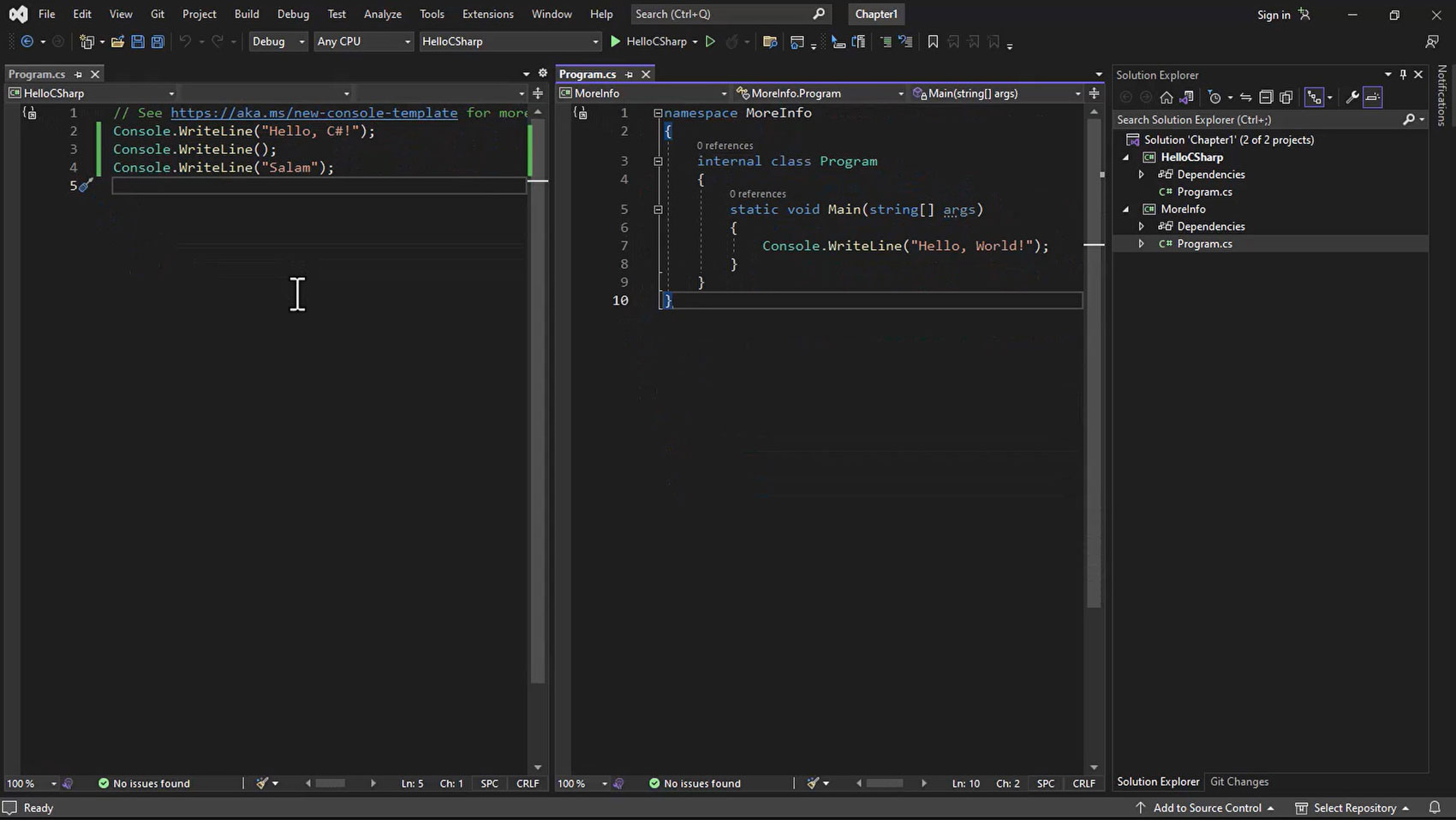Collapse the HelloCSharp project node
The height and width of the screenshot is (820, 1456).
click(1126, 157)
